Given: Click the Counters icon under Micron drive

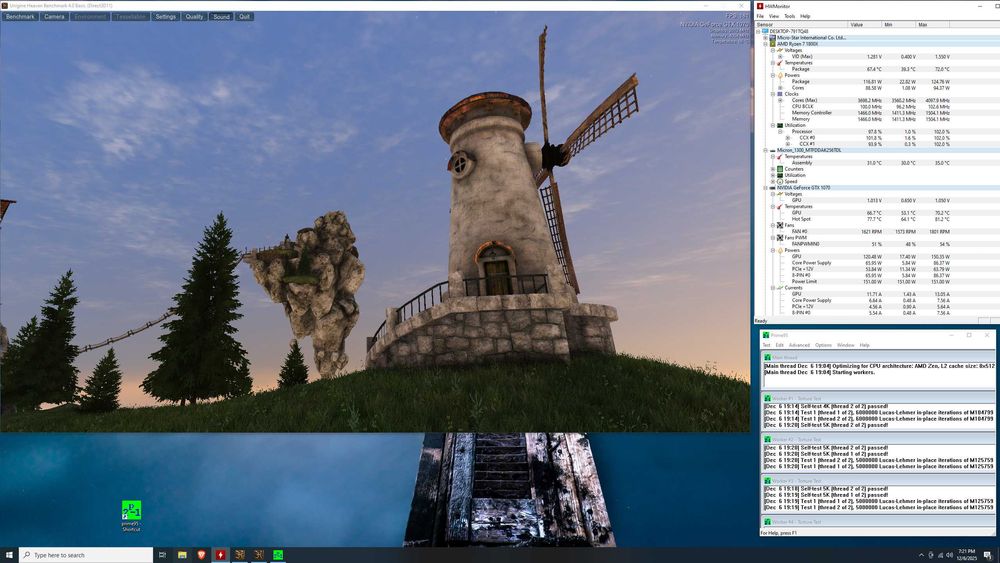Looking at the screenshot, I should coord(780,169).
